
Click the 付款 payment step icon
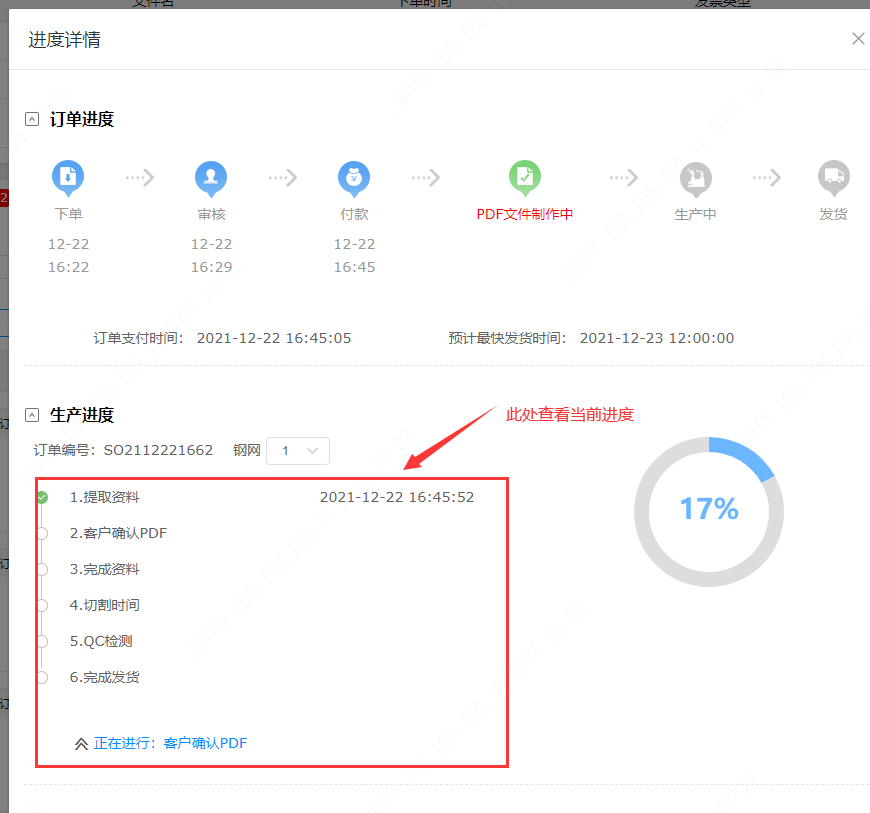click(354, 177)
